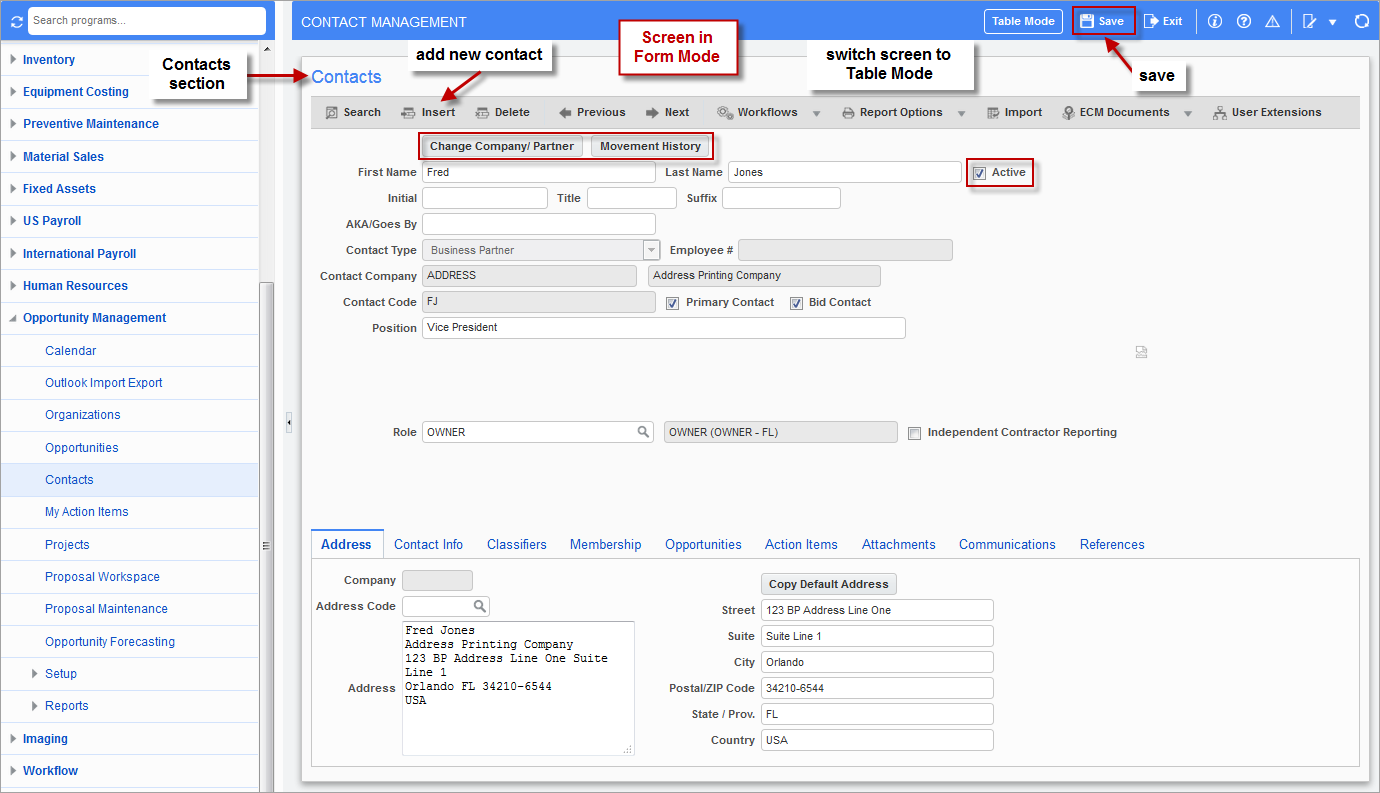
Task: Open User Extensions toolbar item
Action: click(x=1266, y=113)
